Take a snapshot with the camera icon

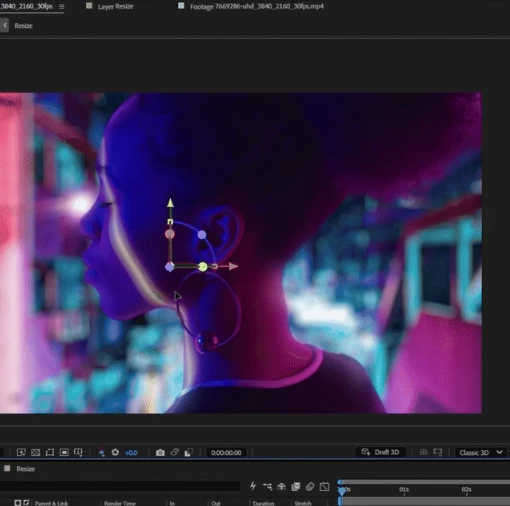pyautogui.click(x=160, y=452)
